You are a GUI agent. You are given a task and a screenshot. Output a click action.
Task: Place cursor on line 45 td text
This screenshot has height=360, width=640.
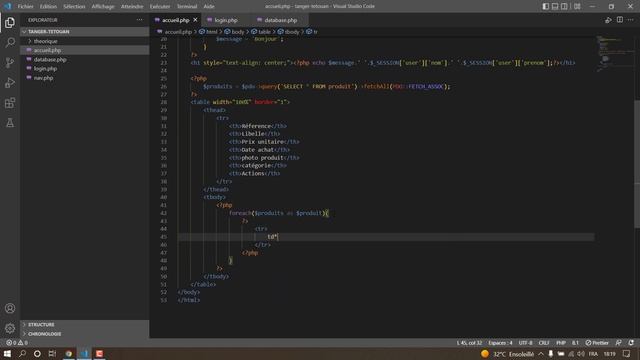[272, 237]
